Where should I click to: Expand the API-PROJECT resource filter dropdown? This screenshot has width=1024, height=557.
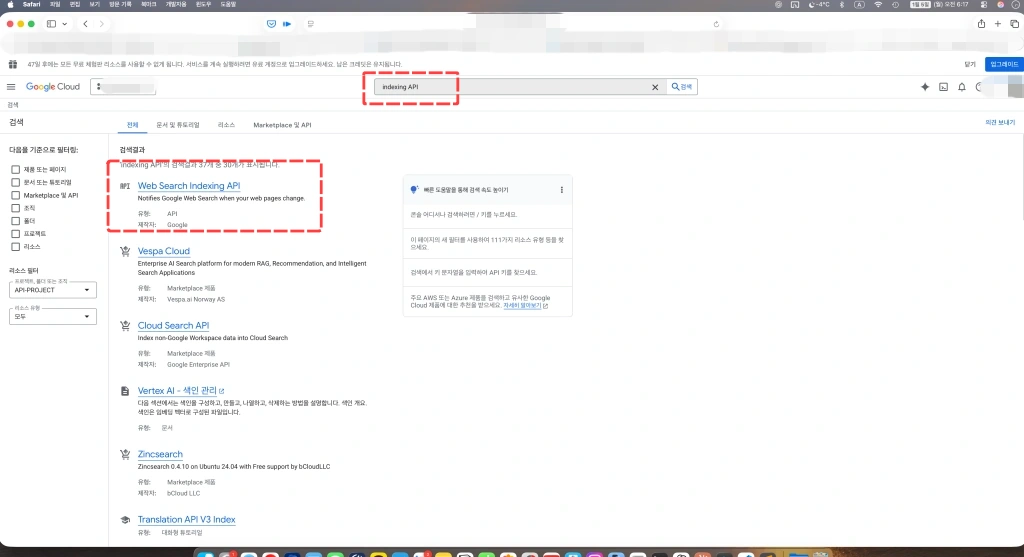[x=53, y=290]
